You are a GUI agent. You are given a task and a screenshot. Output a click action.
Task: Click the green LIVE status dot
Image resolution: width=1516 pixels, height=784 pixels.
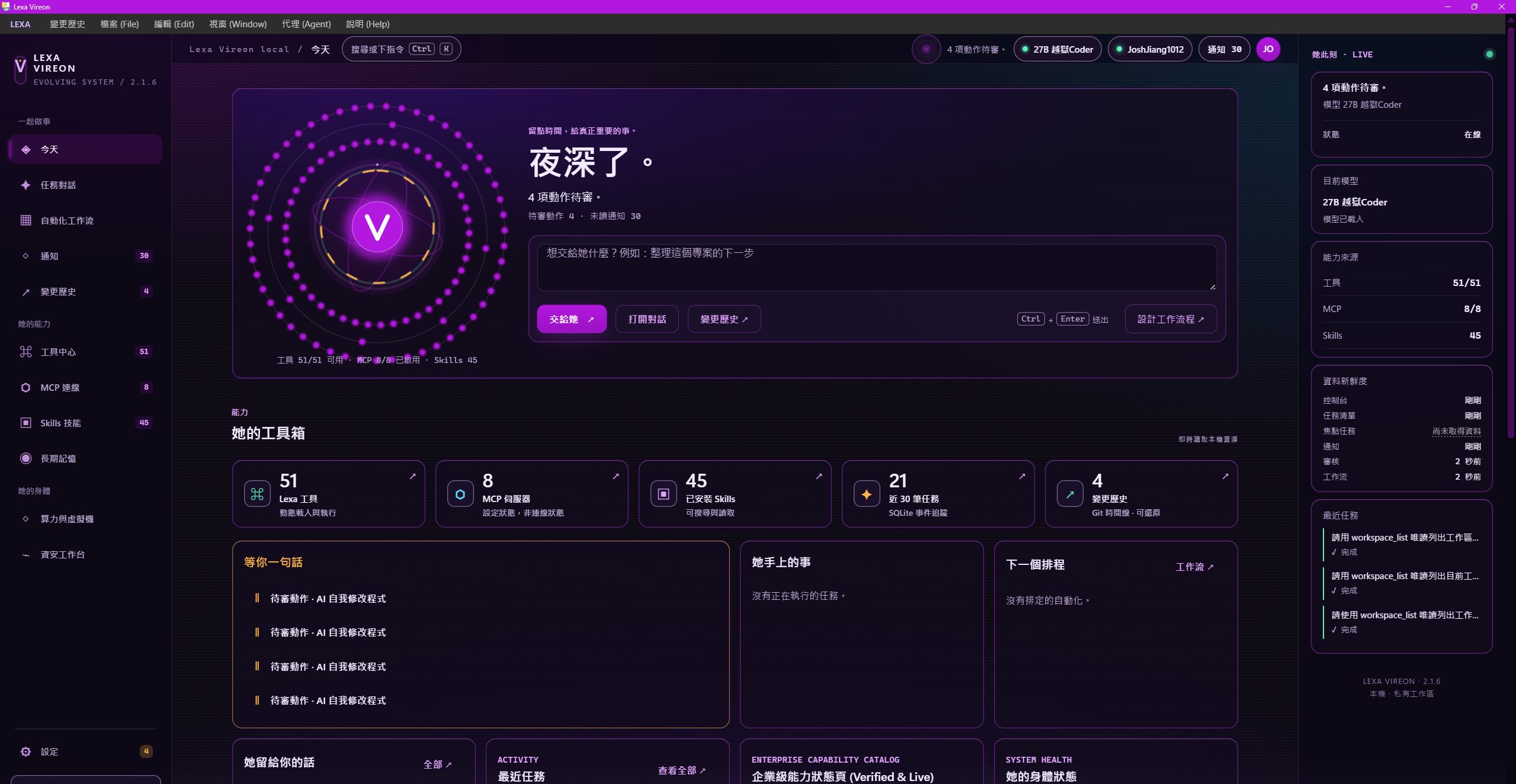[1489, 54]
